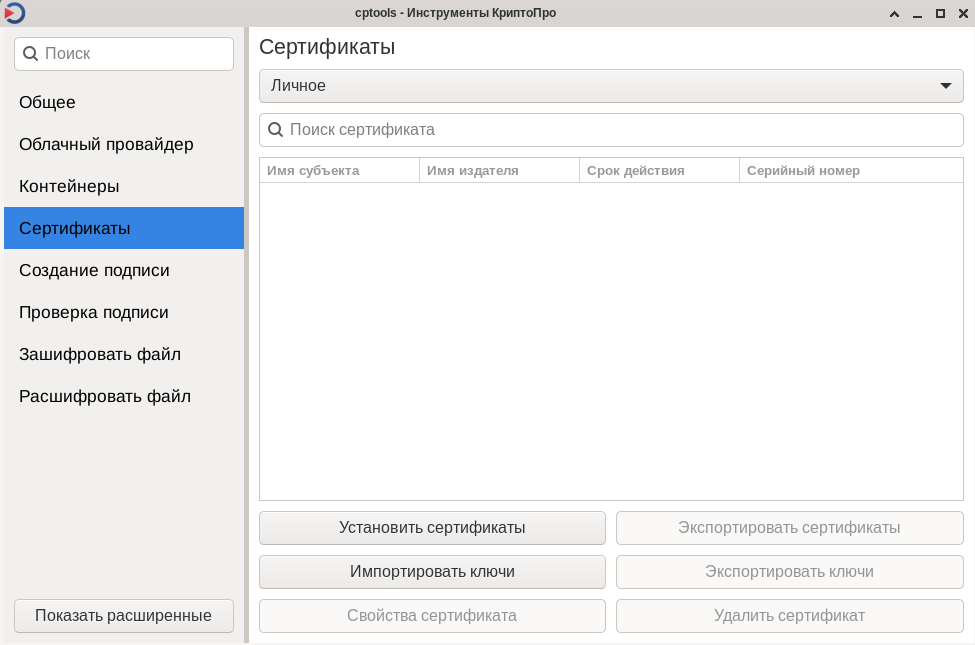Switch to Проверка подписи section
The width and height of the screenshot is (975, 645).
tap(124, 312)
